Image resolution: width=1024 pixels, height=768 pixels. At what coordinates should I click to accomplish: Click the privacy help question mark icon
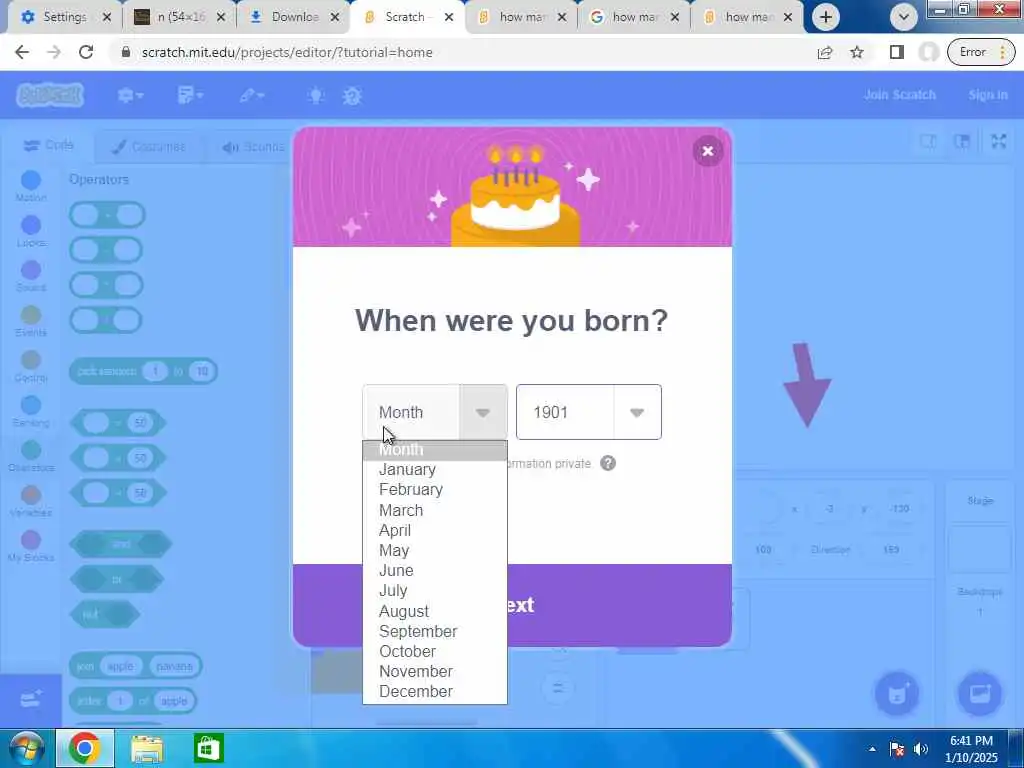click(x=608, y=463)
